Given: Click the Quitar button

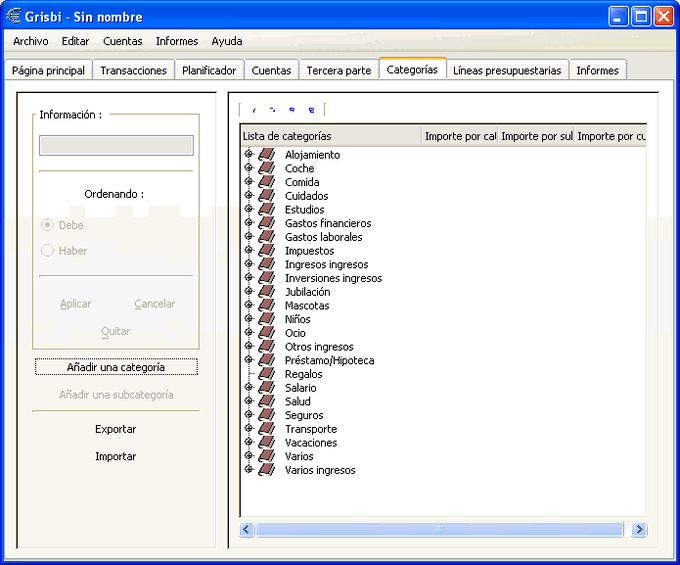Looking at the screenshot, I should [x=115, y=331].
